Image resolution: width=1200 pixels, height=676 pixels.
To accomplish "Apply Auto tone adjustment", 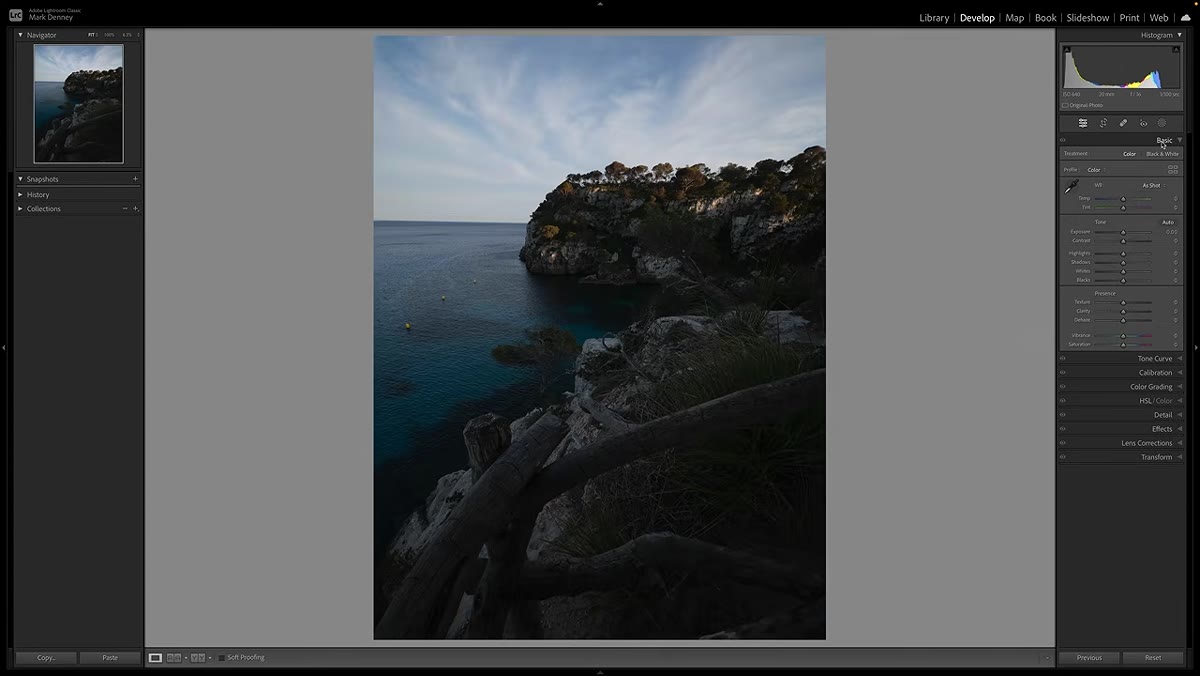I will click(1167, 222).
